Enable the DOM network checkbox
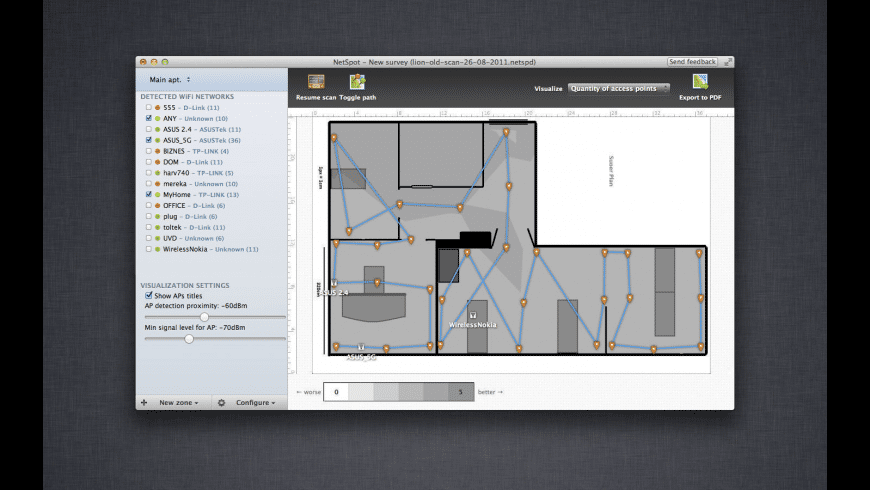 [149, 161]
